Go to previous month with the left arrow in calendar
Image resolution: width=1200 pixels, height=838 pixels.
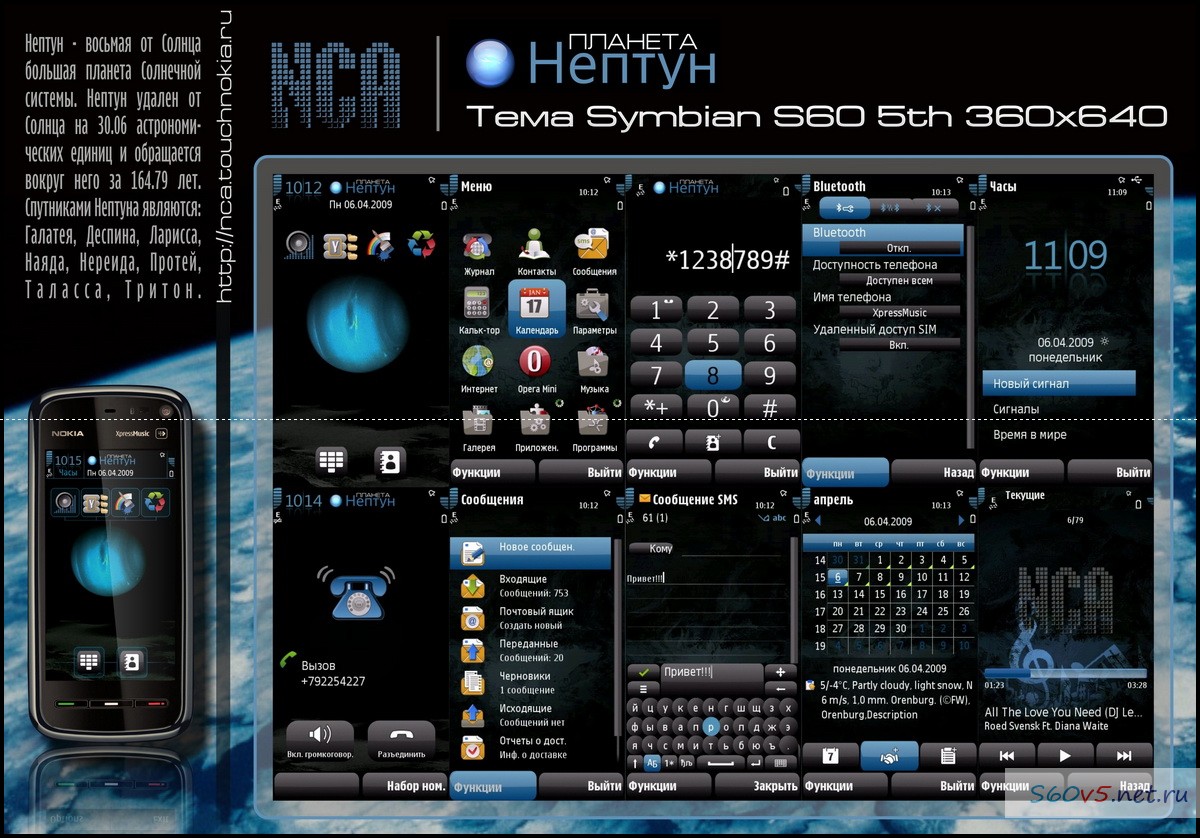[817, 521]
